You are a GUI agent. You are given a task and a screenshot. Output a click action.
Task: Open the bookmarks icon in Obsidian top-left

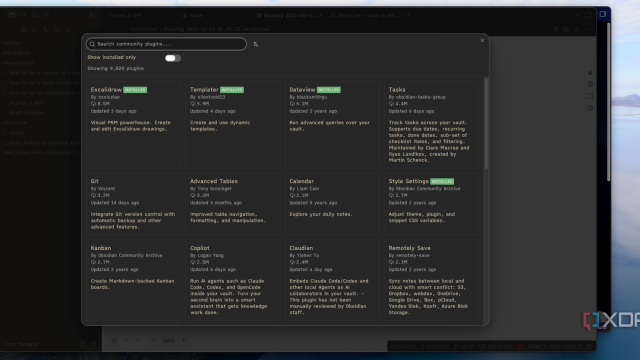35,15
